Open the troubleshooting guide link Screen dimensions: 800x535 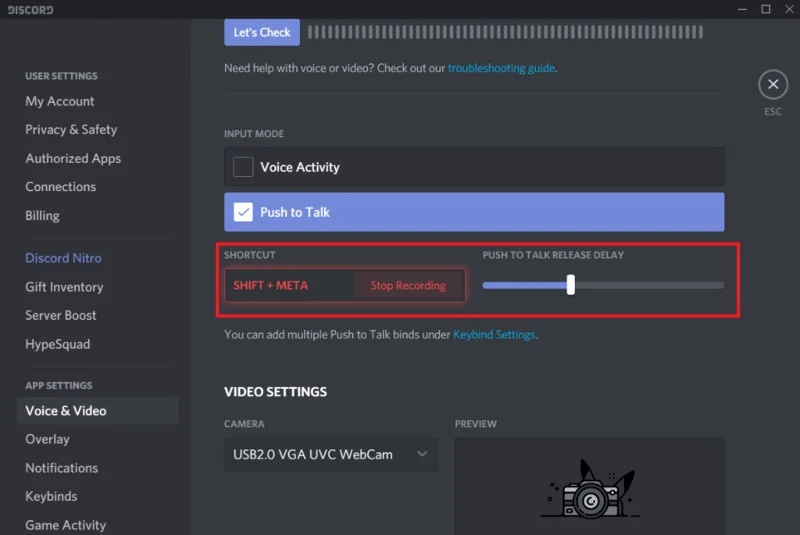tap(501, 68)
